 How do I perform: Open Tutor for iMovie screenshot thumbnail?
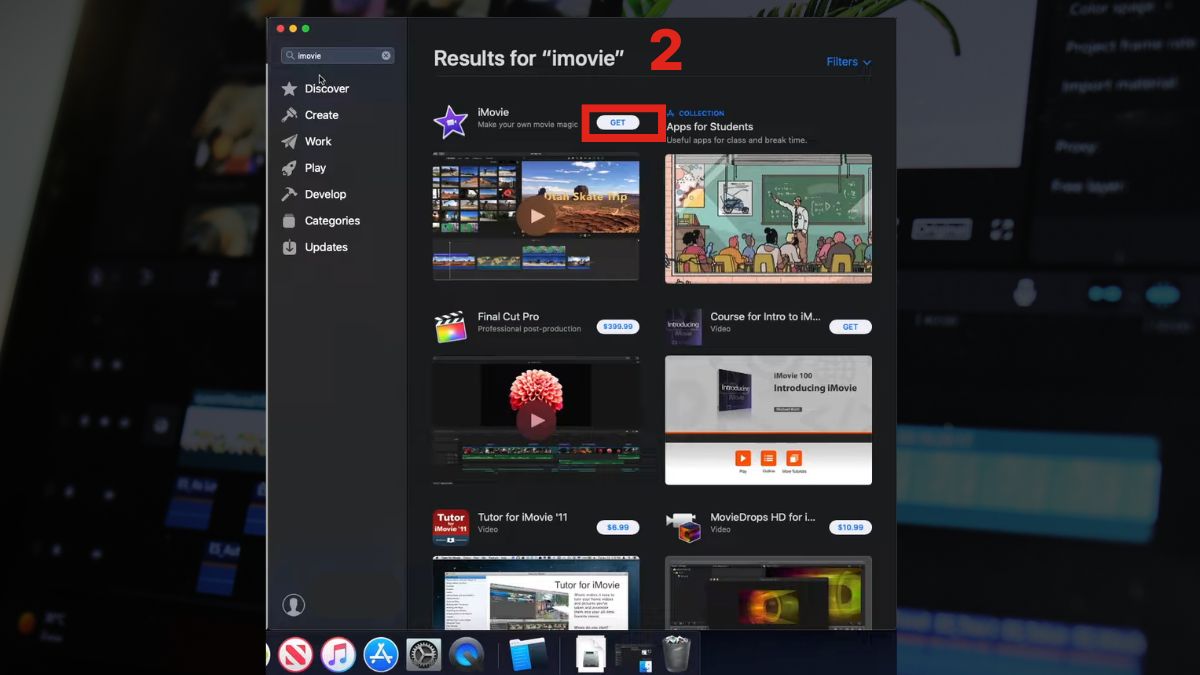pos(536,592)
